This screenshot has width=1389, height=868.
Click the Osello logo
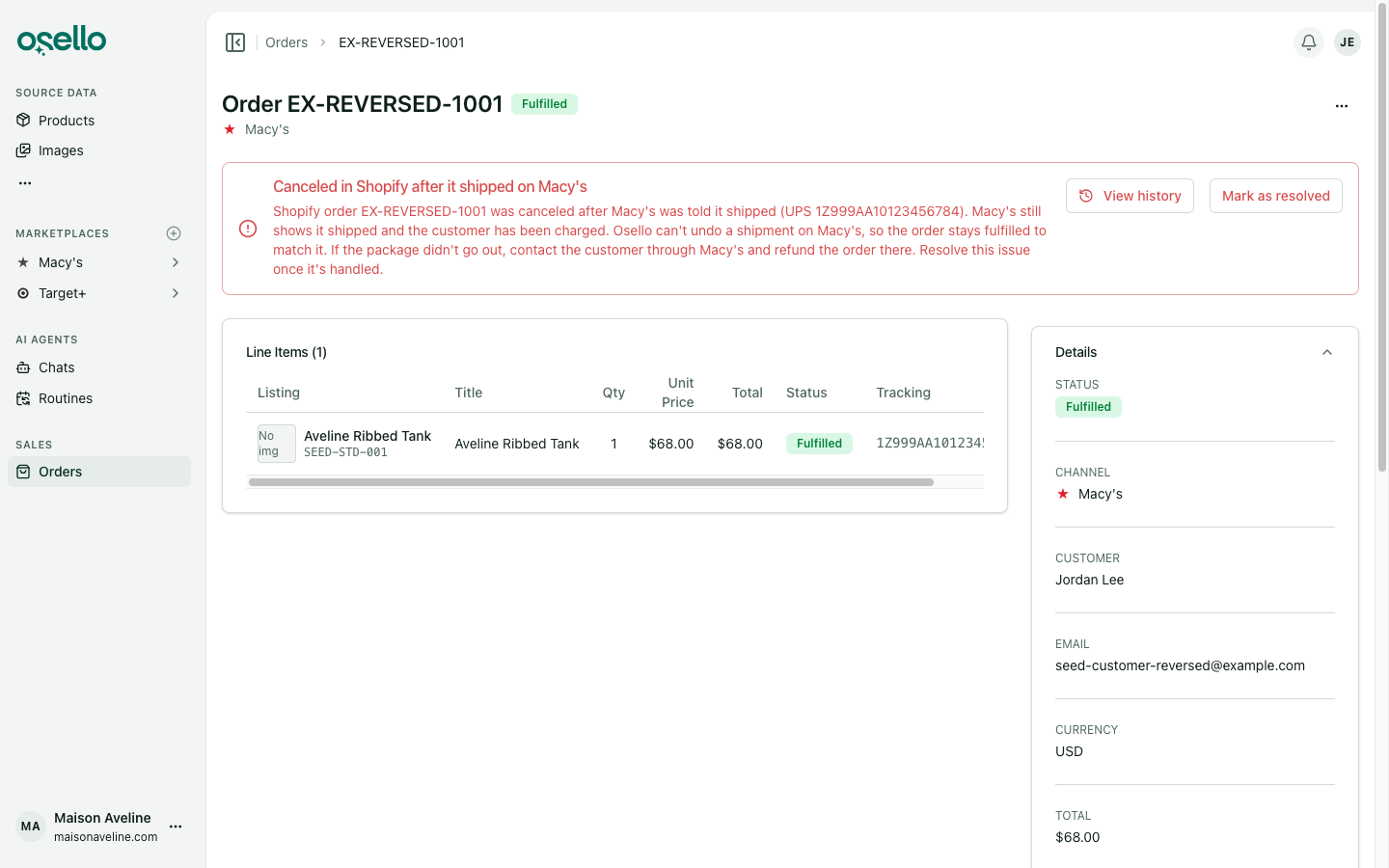coord(62,41)
